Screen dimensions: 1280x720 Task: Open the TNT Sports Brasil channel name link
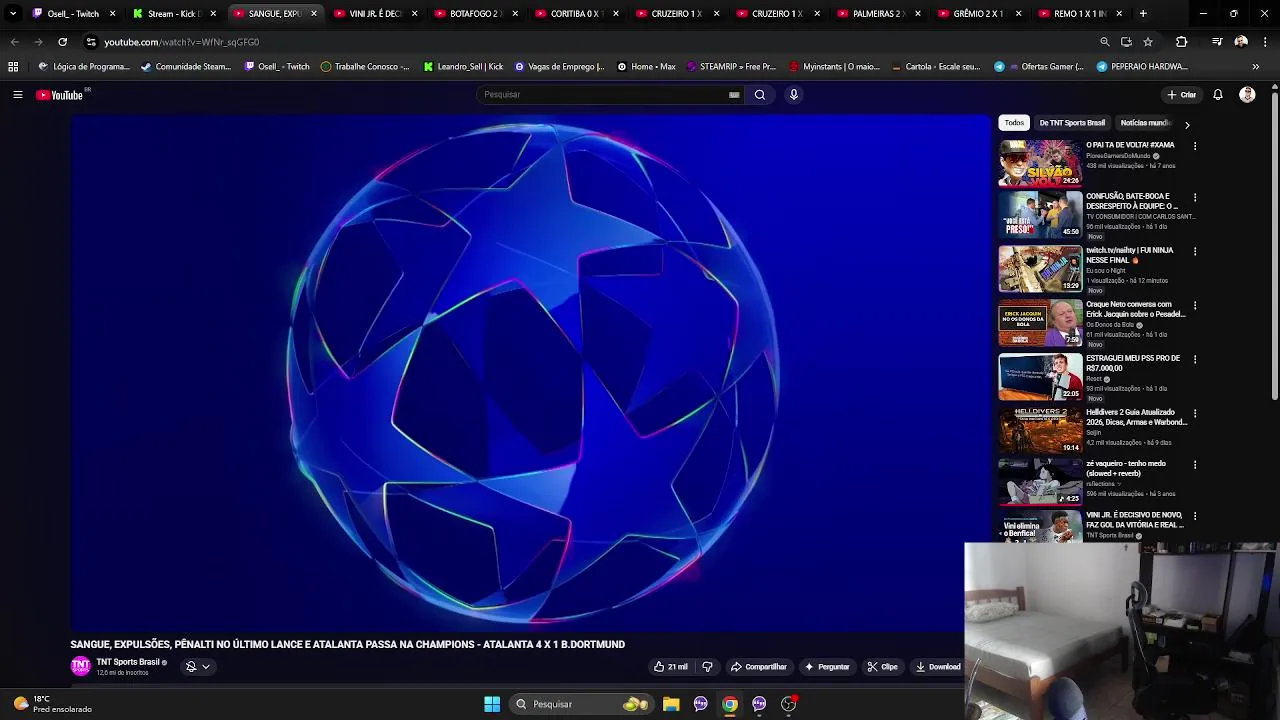[x=128, y=662]
